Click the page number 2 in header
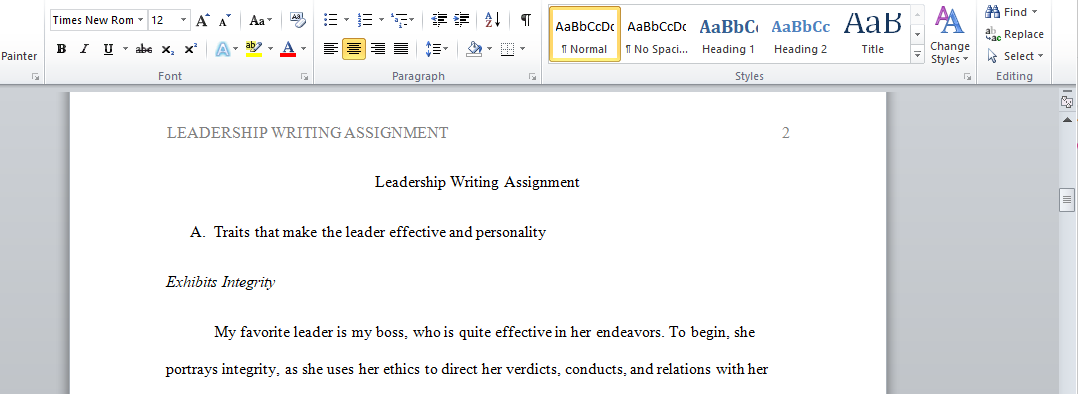This screenshot has height=394, width=1078. pyautogui.click(x=786, y=133)
